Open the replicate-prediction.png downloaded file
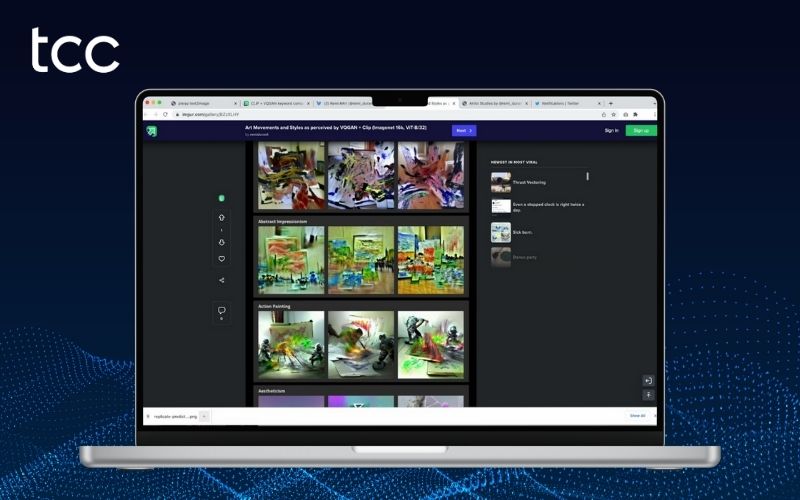Image resolution: width=800 pixels, height=500 pixels. click(175, 416)
